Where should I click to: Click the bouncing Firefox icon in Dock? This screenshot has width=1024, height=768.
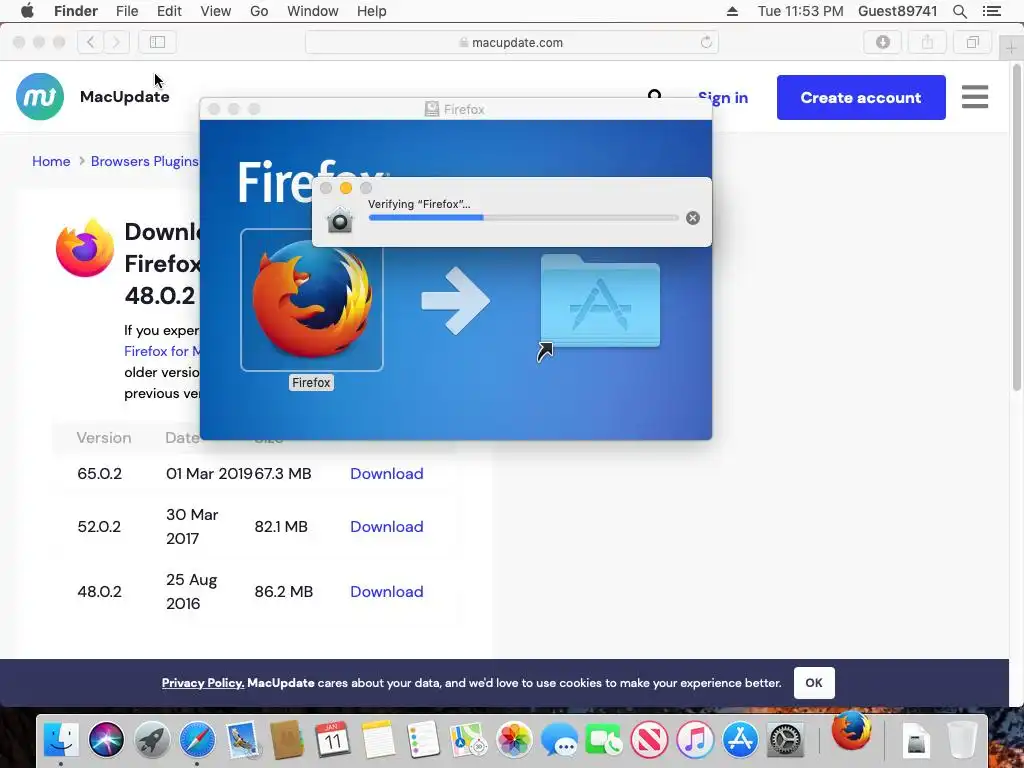click(852, 731)
